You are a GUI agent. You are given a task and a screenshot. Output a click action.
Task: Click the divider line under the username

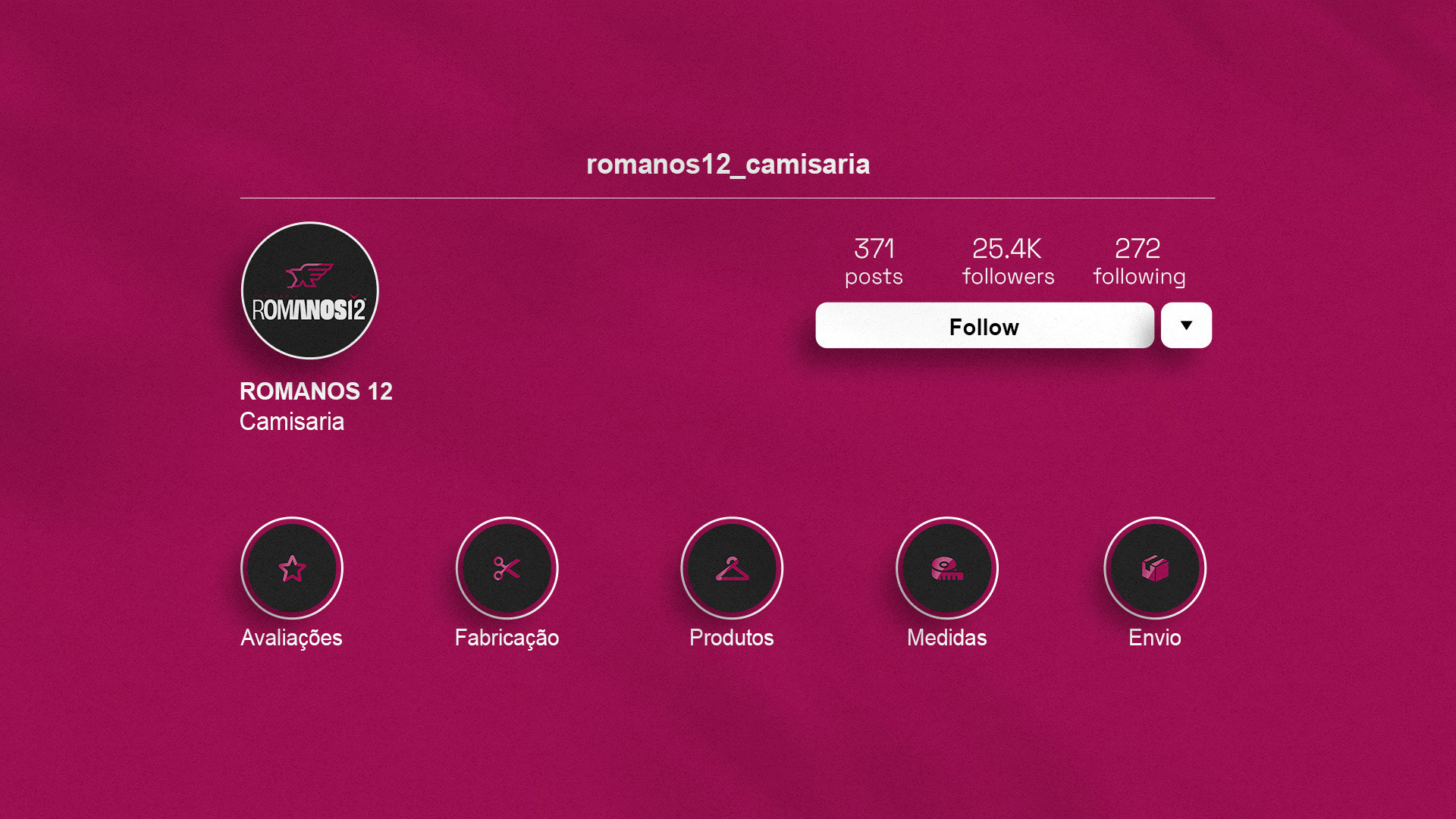[728, 198]
